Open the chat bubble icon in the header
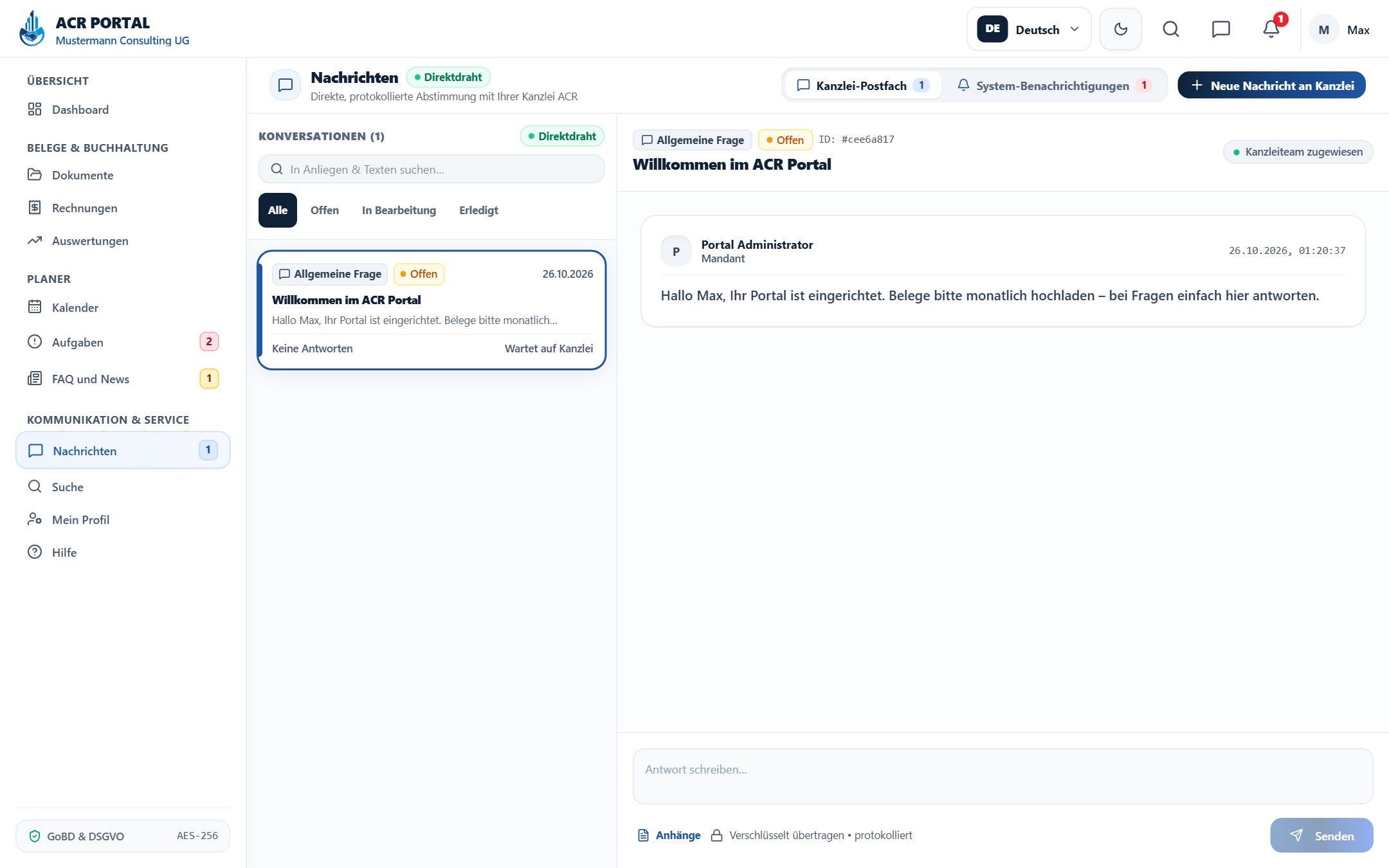This screenshot has height=868, width=1389. pyautogui.click(x=1221, y=29)
